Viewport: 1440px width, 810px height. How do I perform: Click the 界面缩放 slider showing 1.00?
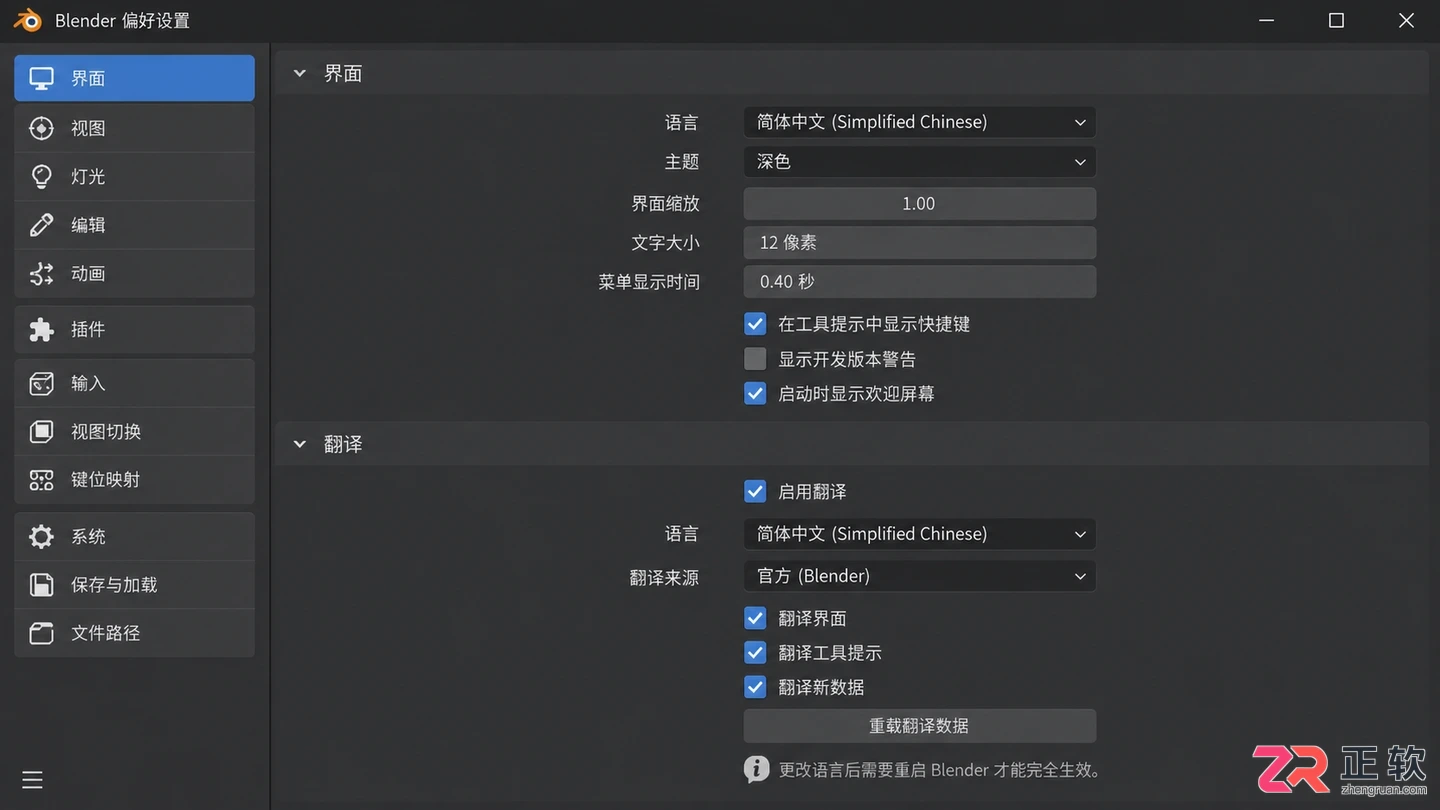point(920,204)
